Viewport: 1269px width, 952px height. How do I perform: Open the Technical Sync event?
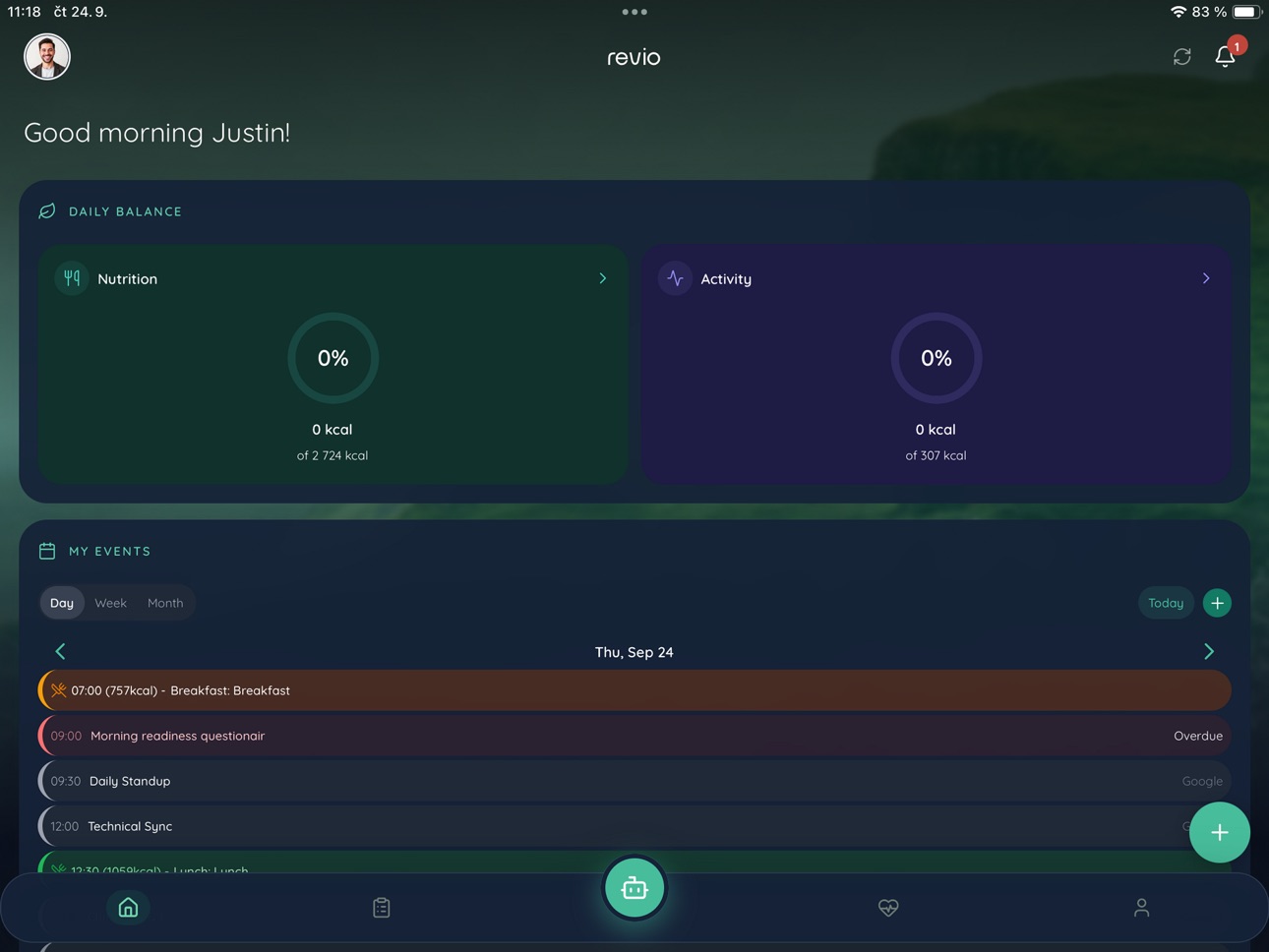point(634,826)
